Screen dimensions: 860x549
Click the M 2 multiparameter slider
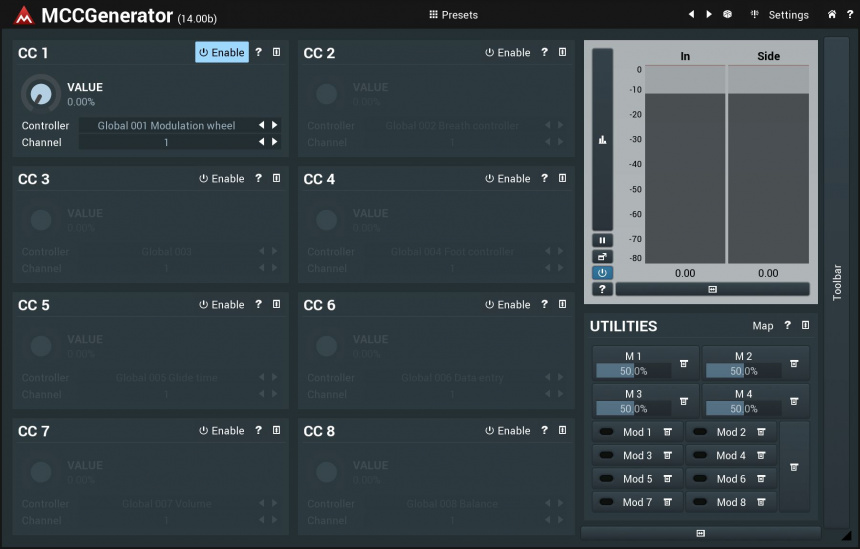pos(744,371)
